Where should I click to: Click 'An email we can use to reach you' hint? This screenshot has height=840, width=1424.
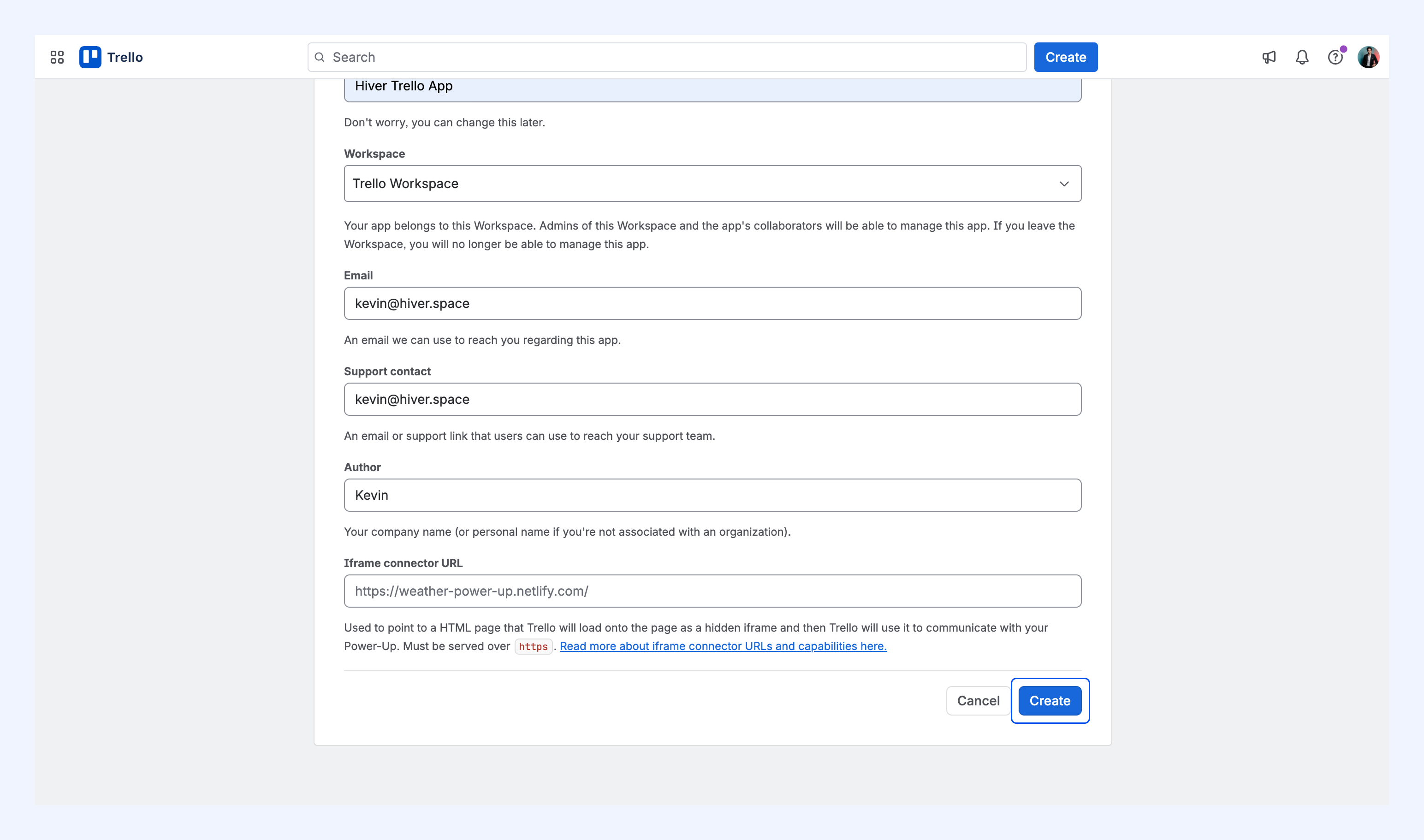click(482, 340)
